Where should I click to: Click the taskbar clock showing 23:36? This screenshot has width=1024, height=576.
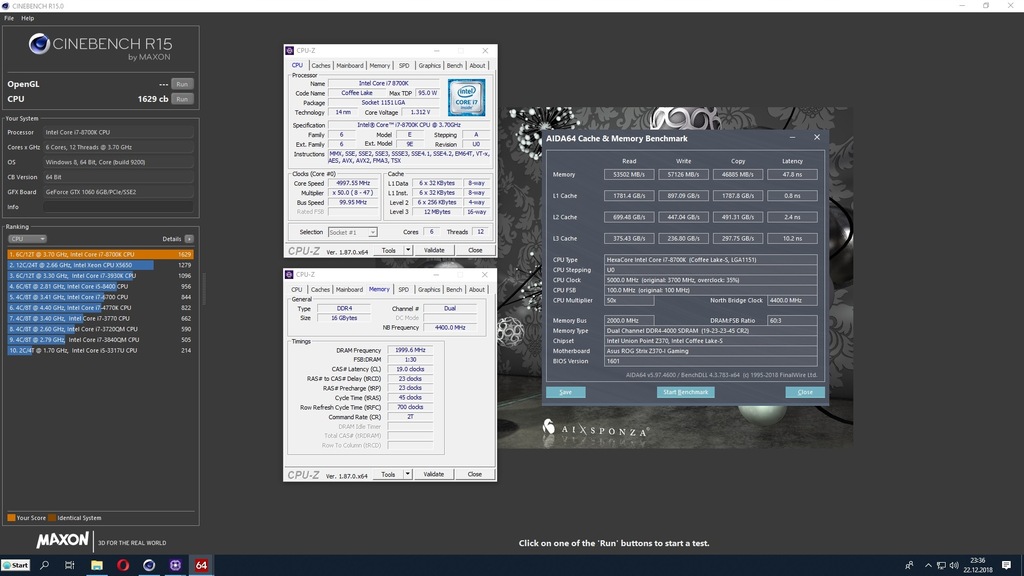coord(978,565)
